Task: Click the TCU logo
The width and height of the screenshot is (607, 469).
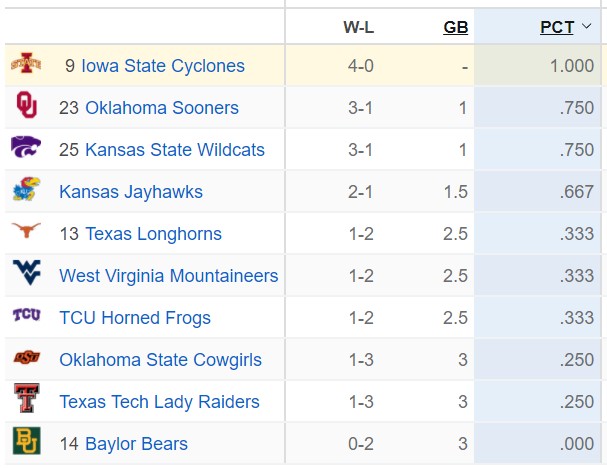Action: 26,315
